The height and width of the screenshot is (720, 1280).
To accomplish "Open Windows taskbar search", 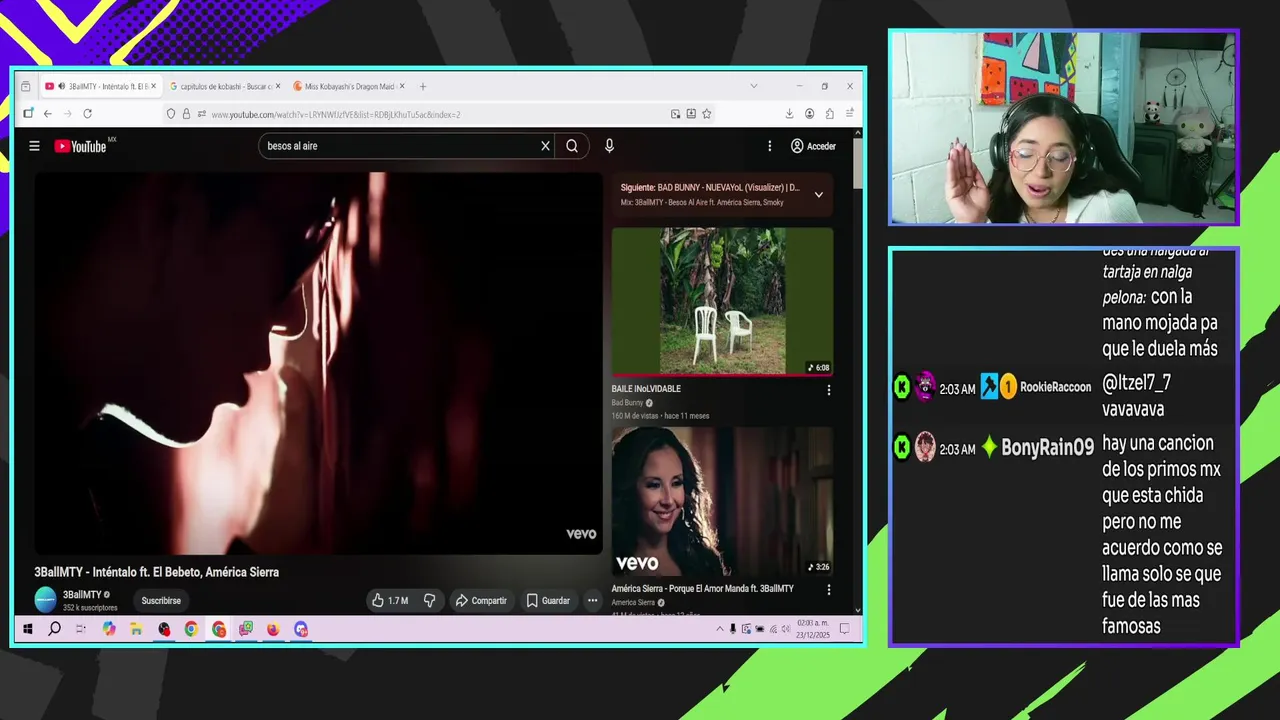I will (x=54, y=629).
